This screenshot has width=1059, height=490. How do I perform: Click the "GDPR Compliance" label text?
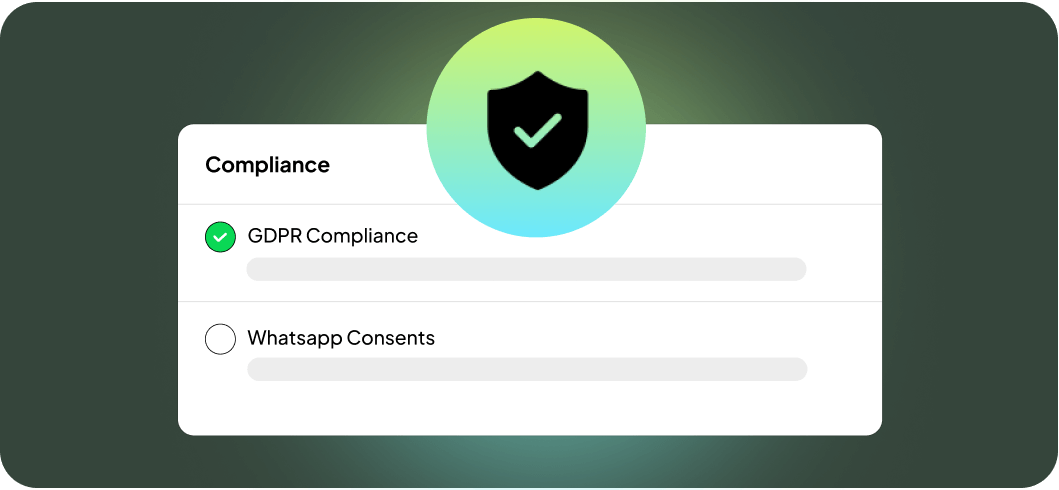point(332,236)
